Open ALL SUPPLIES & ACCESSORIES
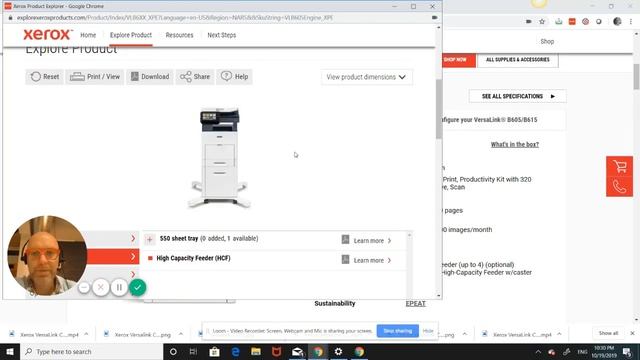 pyautogui.click(x=518, y=60)
